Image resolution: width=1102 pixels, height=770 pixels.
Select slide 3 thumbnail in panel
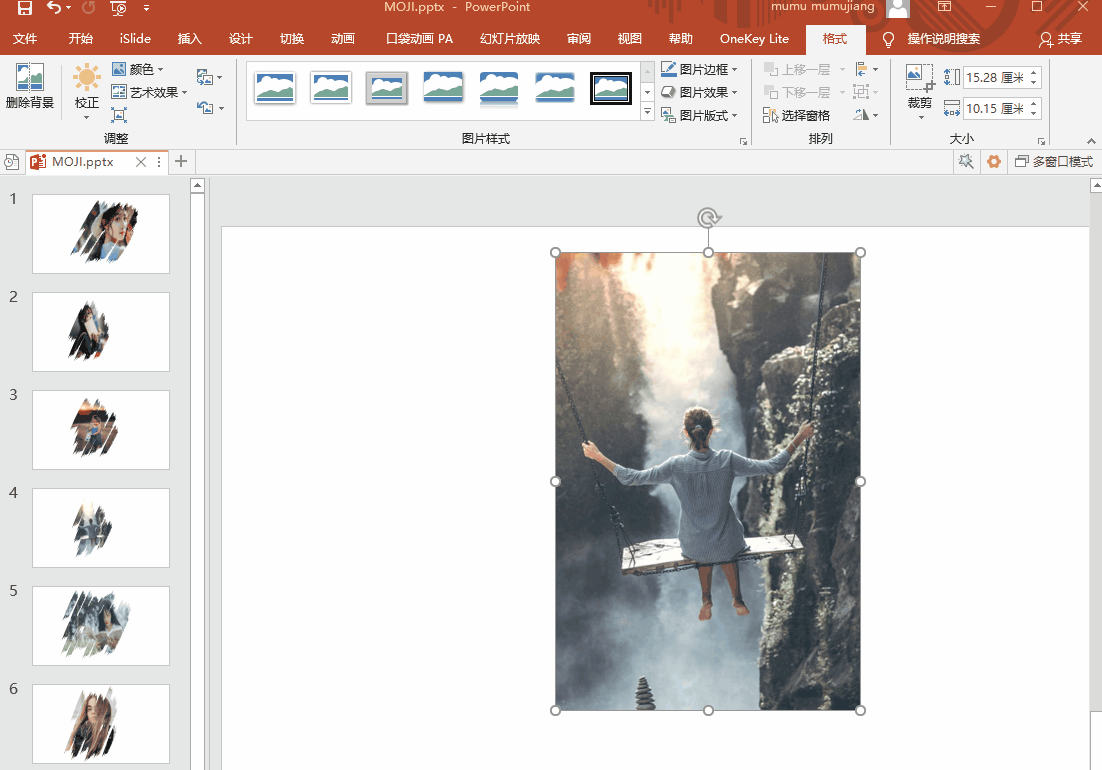coord(100,429)
